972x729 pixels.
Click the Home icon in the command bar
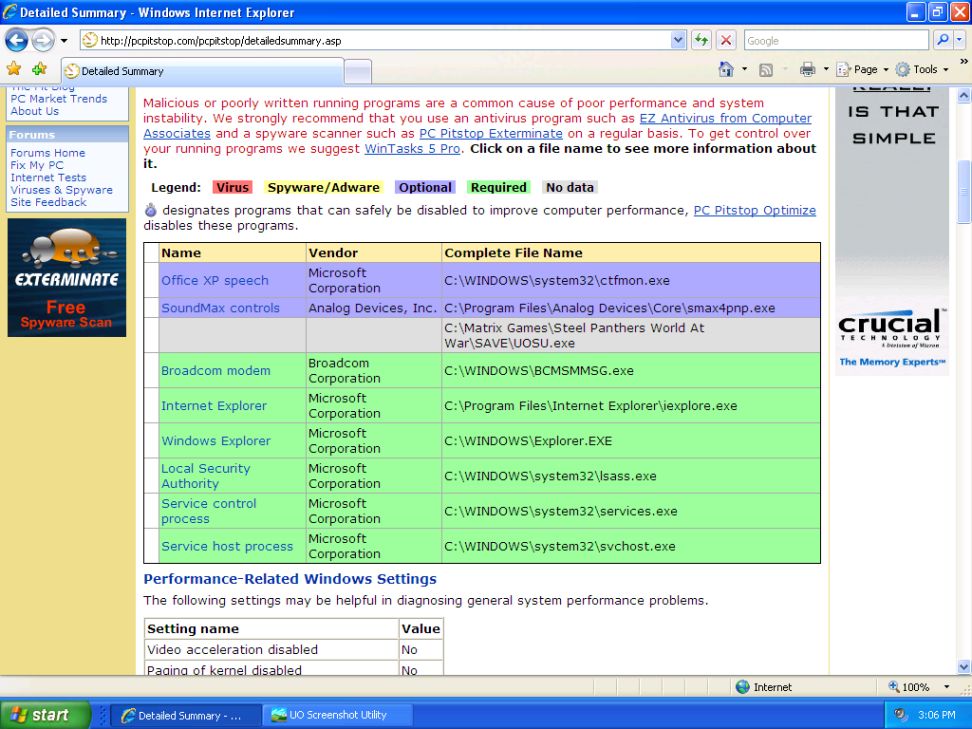click(726, 69)
